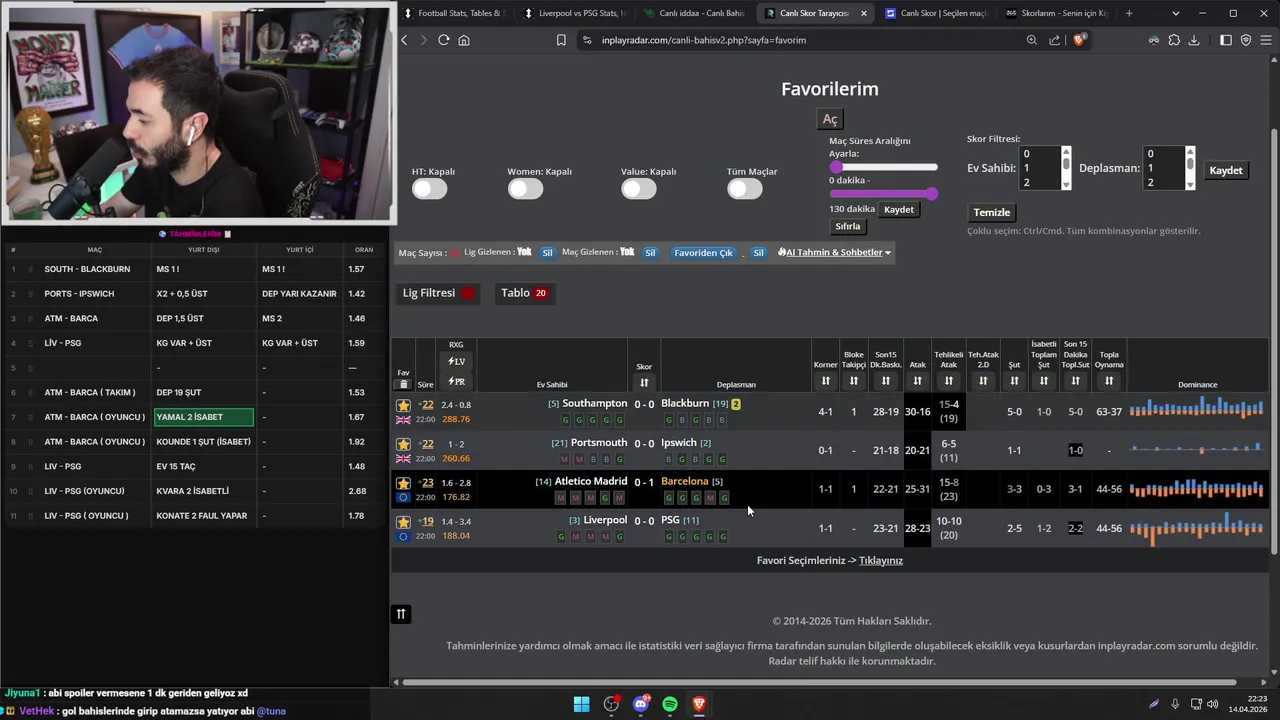Click Sil next to Maç Gizlenen
The height and width of the screenshot is (720, 1280).
click(650, 252)
